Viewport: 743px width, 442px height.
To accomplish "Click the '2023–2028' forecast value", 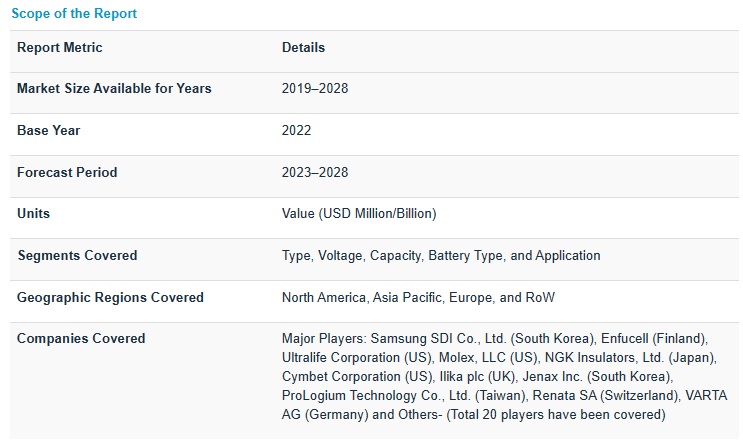I will pyautogui.click(x=315, y=172).
